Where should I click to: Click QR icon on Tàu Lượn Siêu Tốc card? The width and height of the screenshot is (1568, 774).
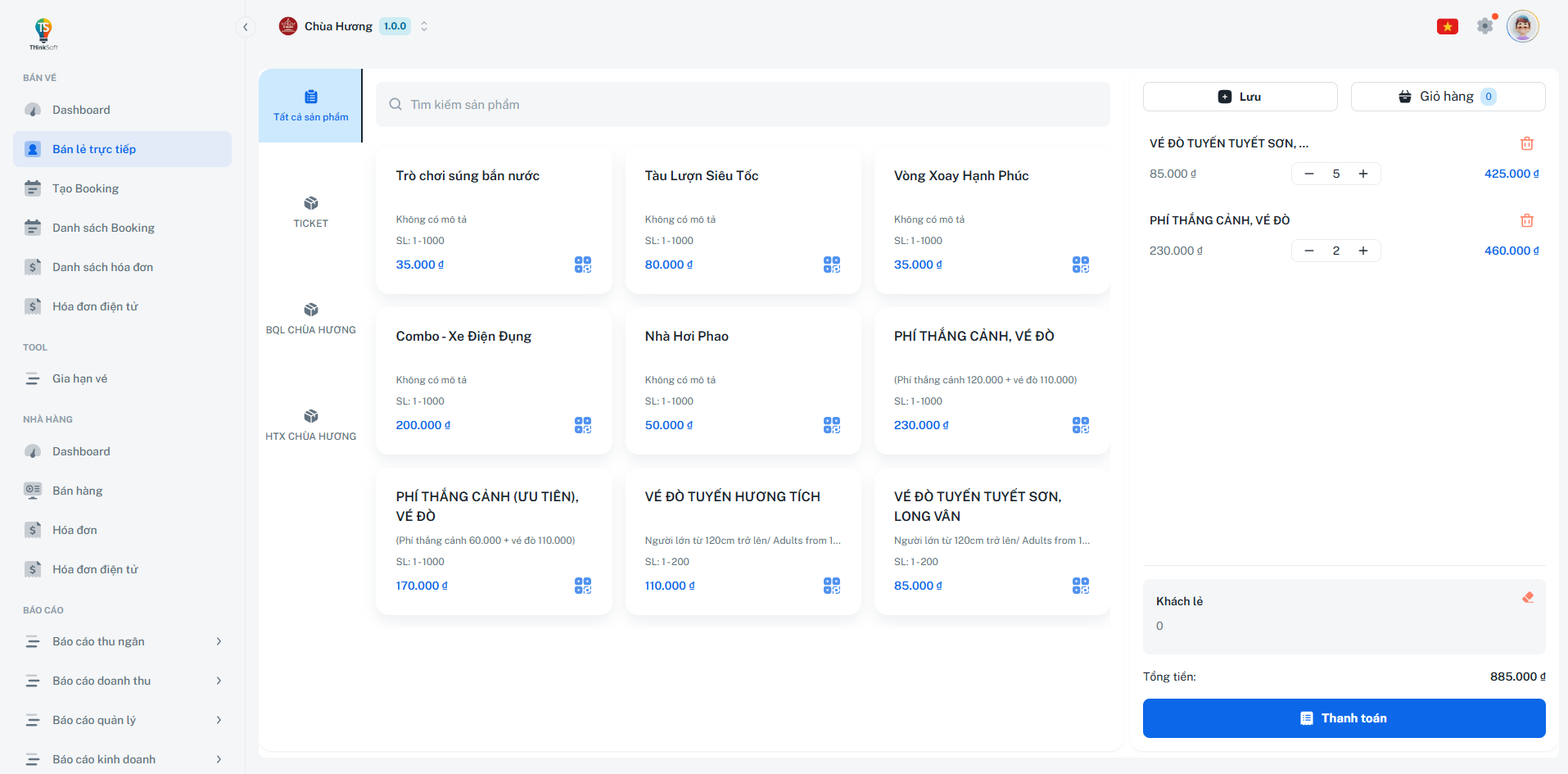(831, 265)
